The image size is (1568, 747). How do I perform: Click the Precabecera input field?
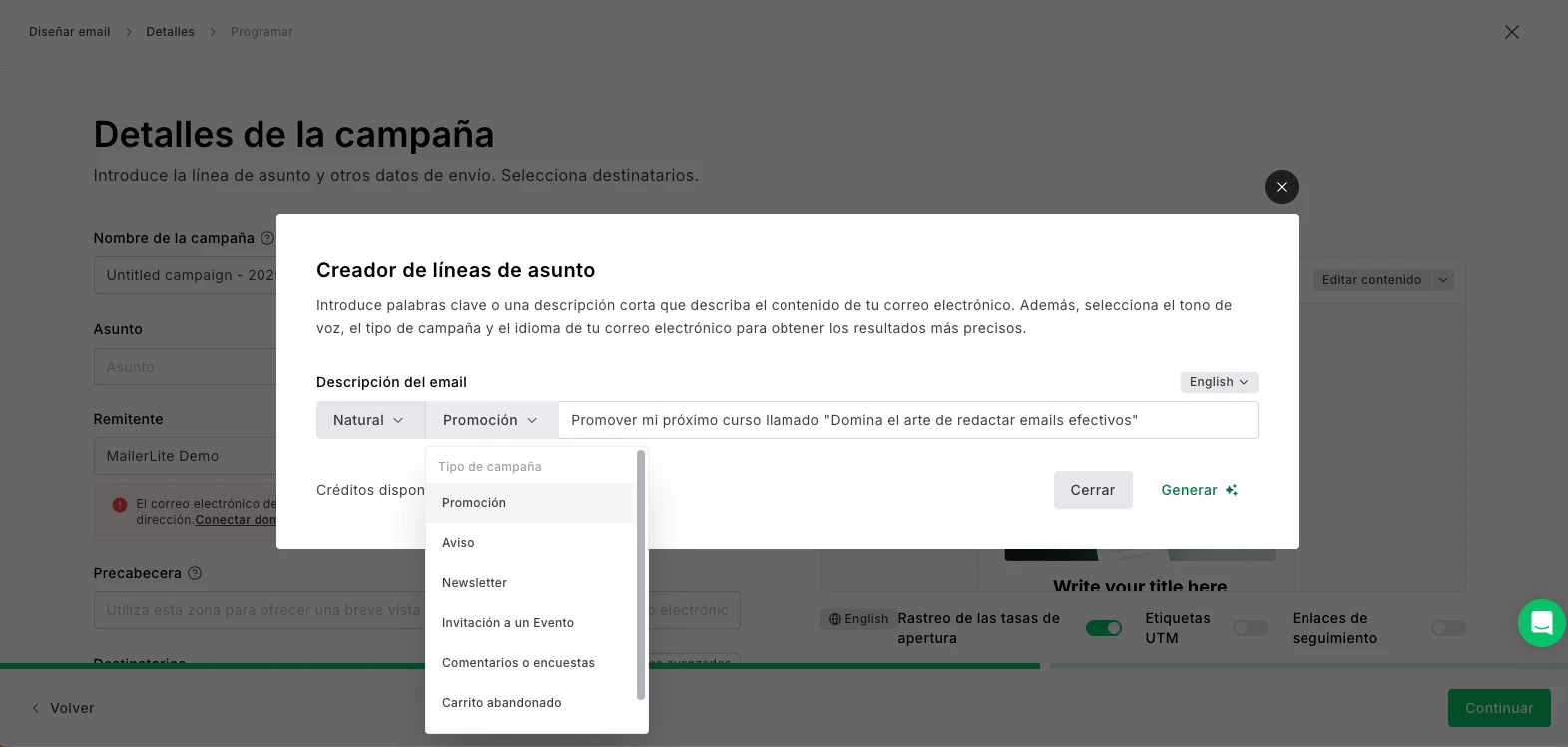pos(417,610)
